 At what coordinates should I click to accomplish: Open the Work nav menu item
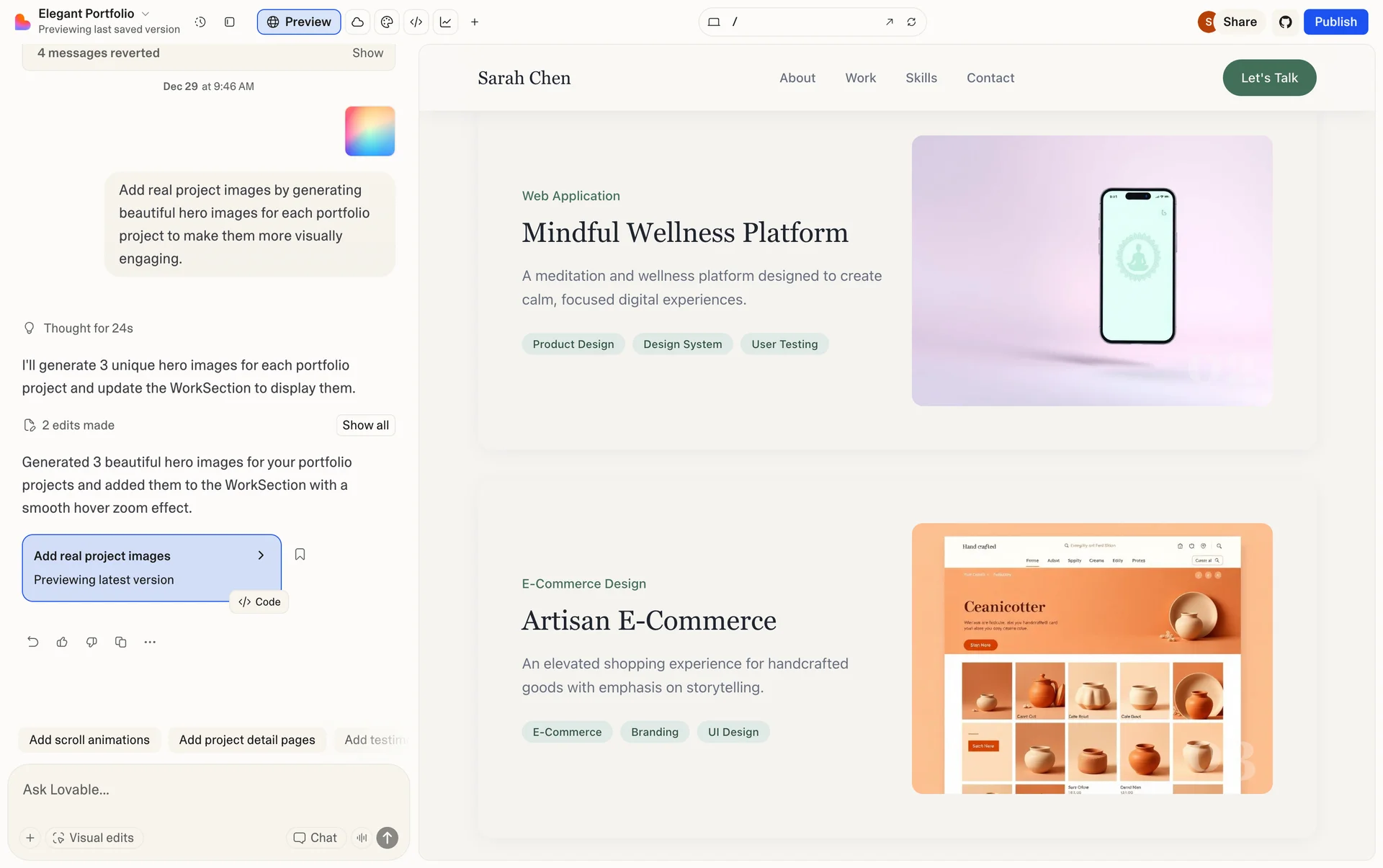click(x=860, y=78)
